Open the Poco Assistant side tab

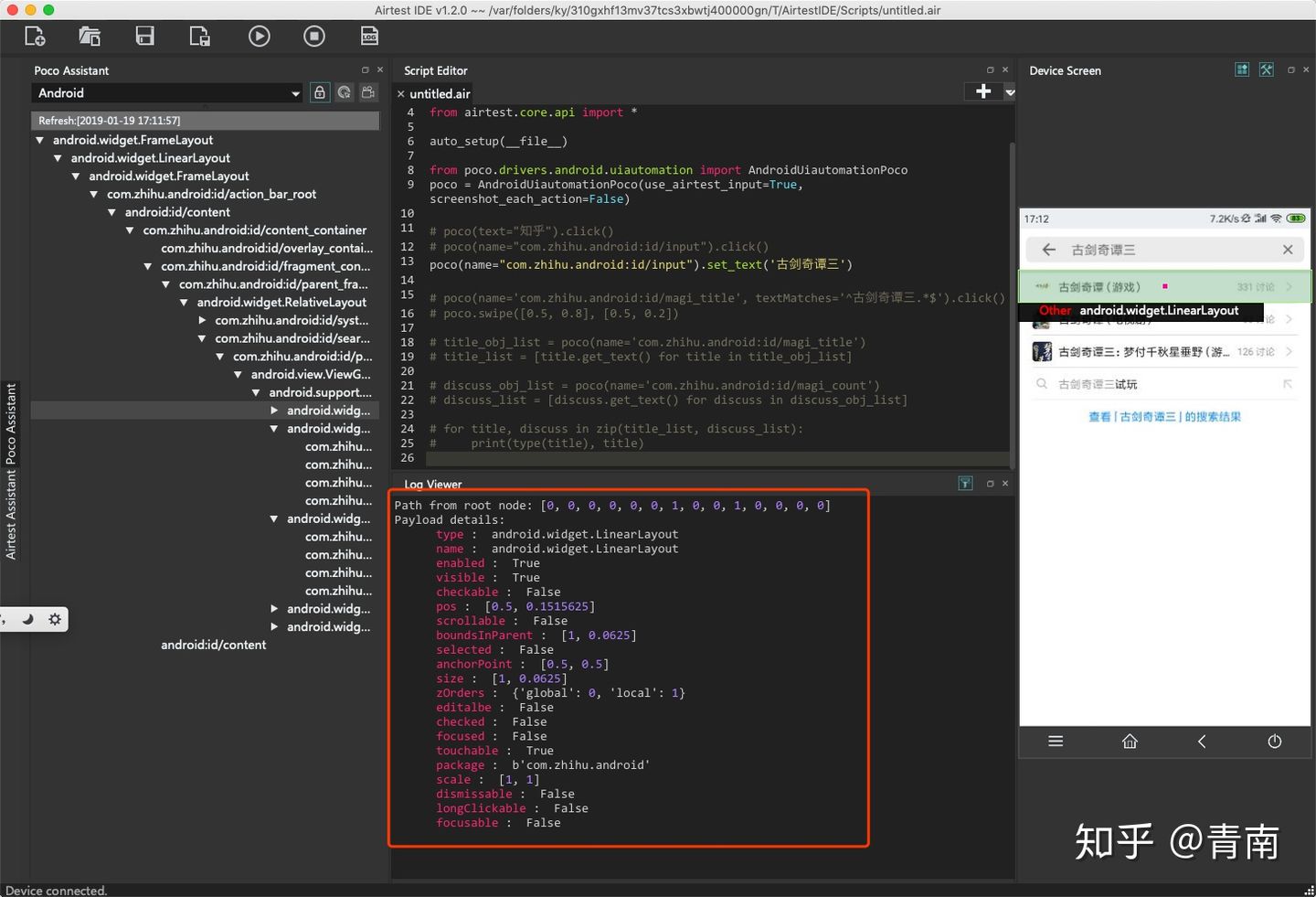[x=11, y=422]
